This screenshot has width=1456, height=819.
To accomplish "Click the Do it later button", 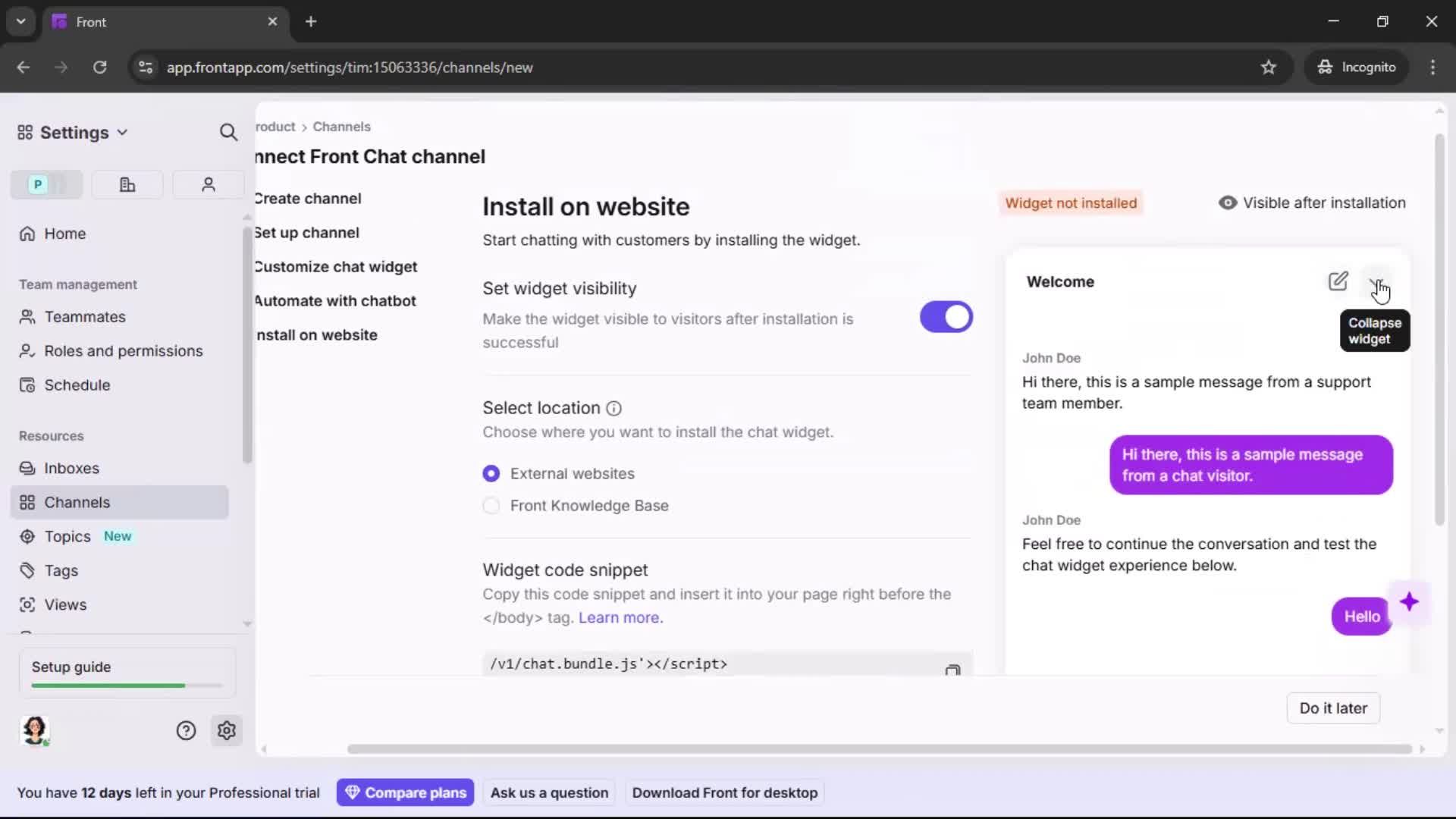I will pyautogui.click(x=1332, y=708).
